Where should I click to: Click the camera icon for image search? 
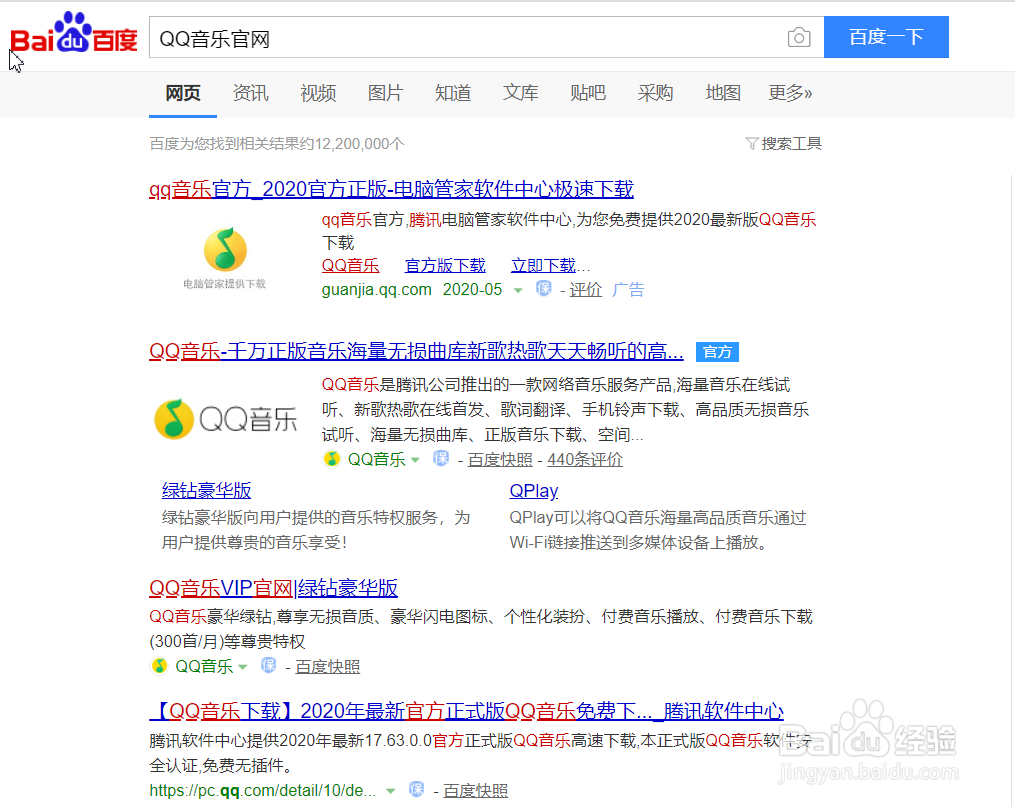pyautogui.click(x=798, y=36)
